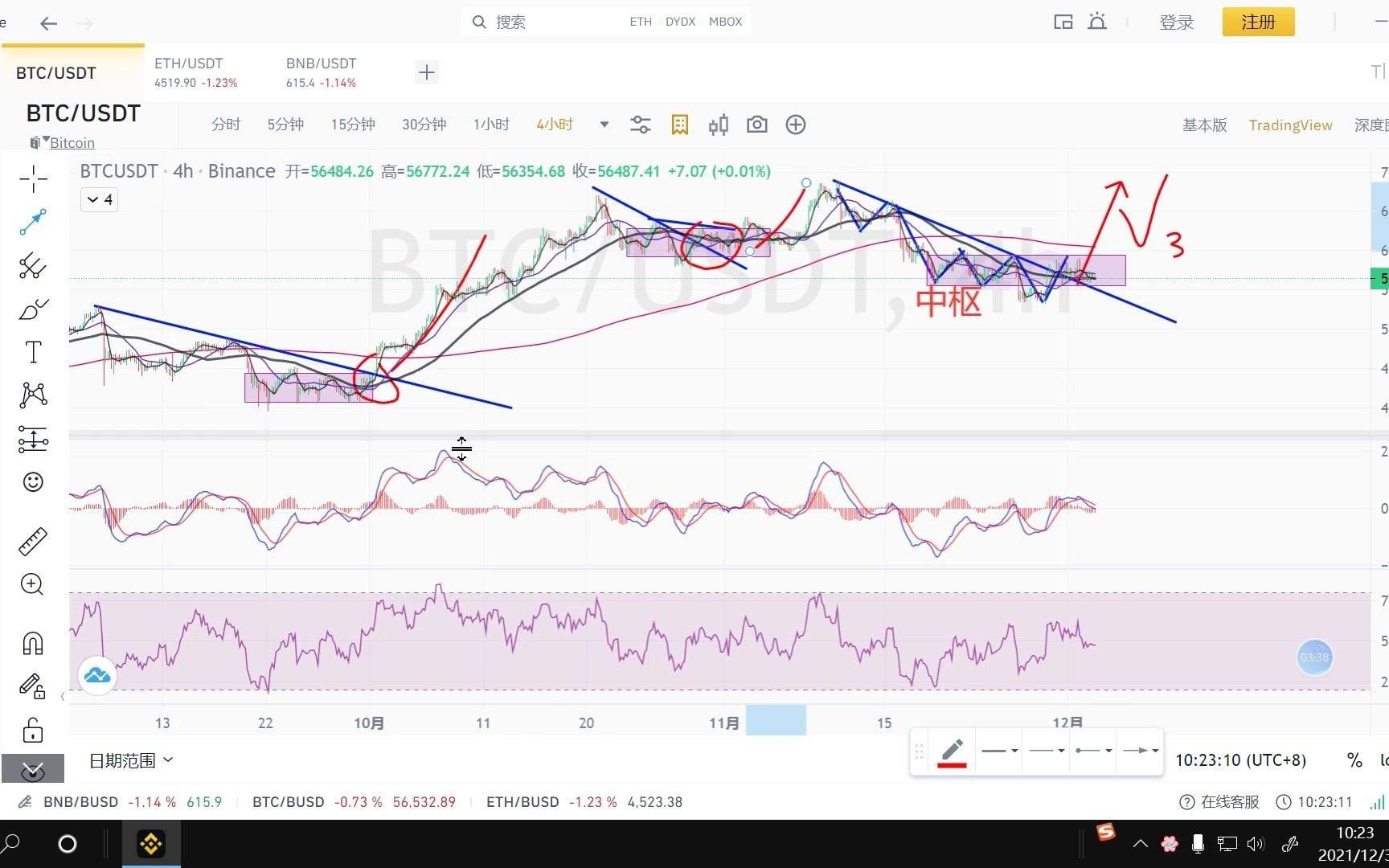Add a new trading pair tab
The height and width of the screenshot is (868, 1389).
point(427,72)
